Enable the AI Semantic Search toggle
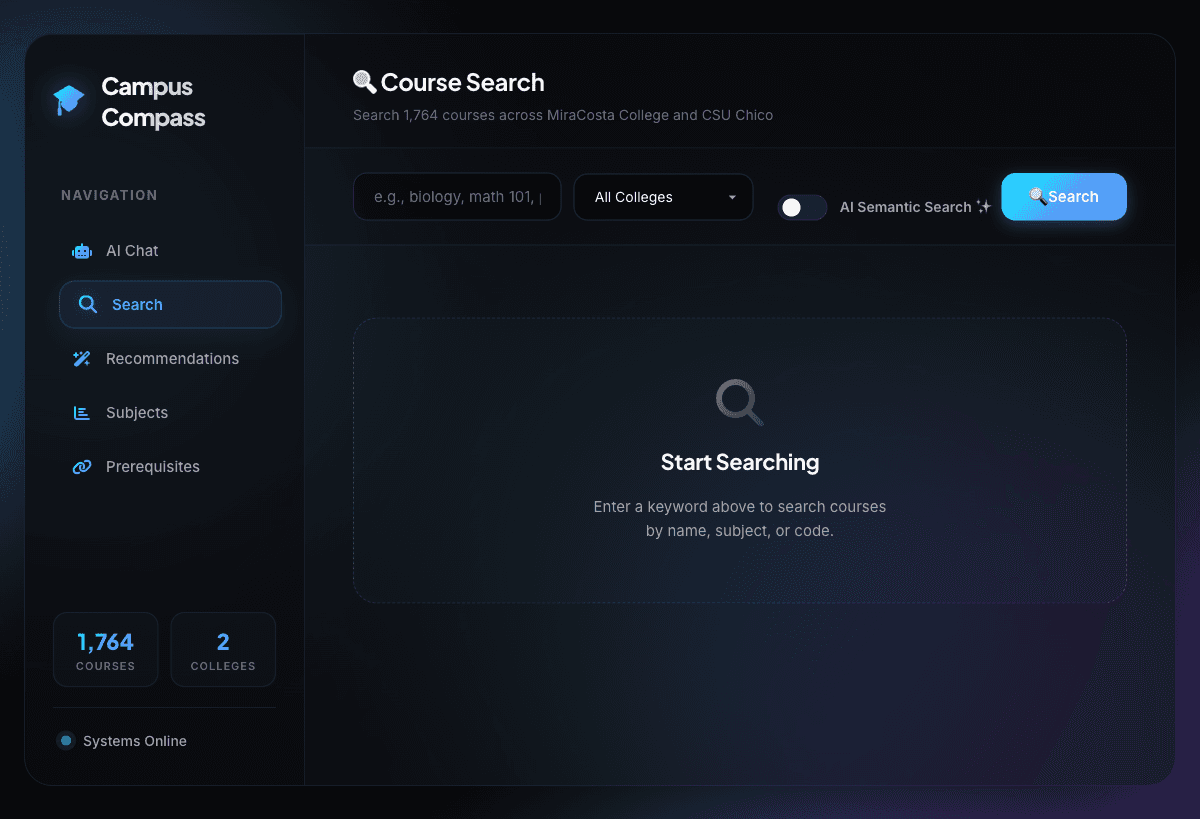The image size is (1200, 819). (x=802, y=207)
